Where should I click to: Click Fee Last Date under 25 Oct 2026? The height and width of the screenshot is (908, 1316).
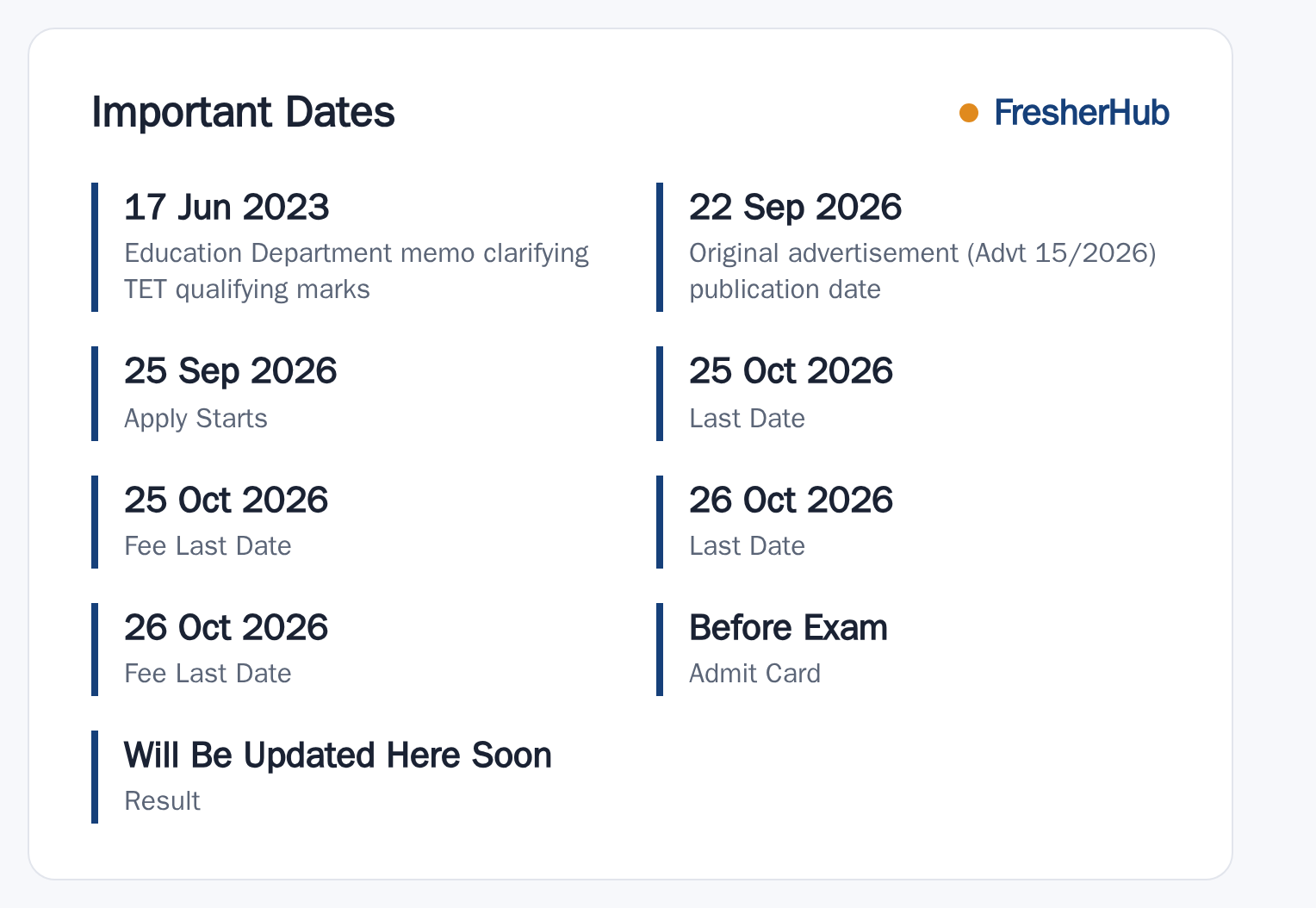click(208, 545)
